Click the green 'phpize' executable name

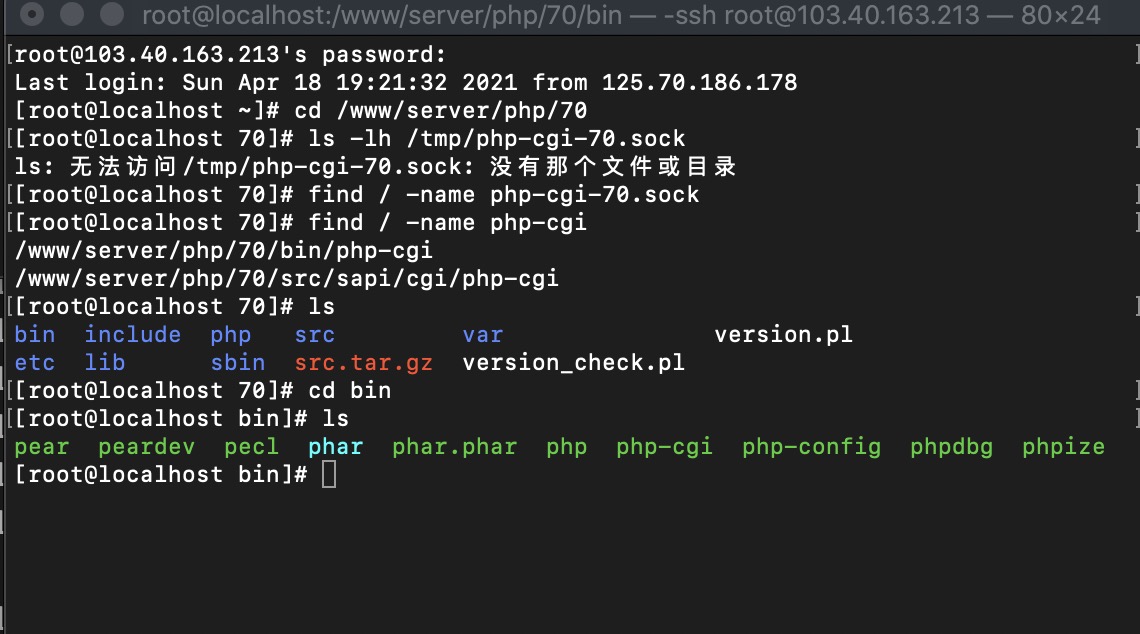[x=1063, y=446]
